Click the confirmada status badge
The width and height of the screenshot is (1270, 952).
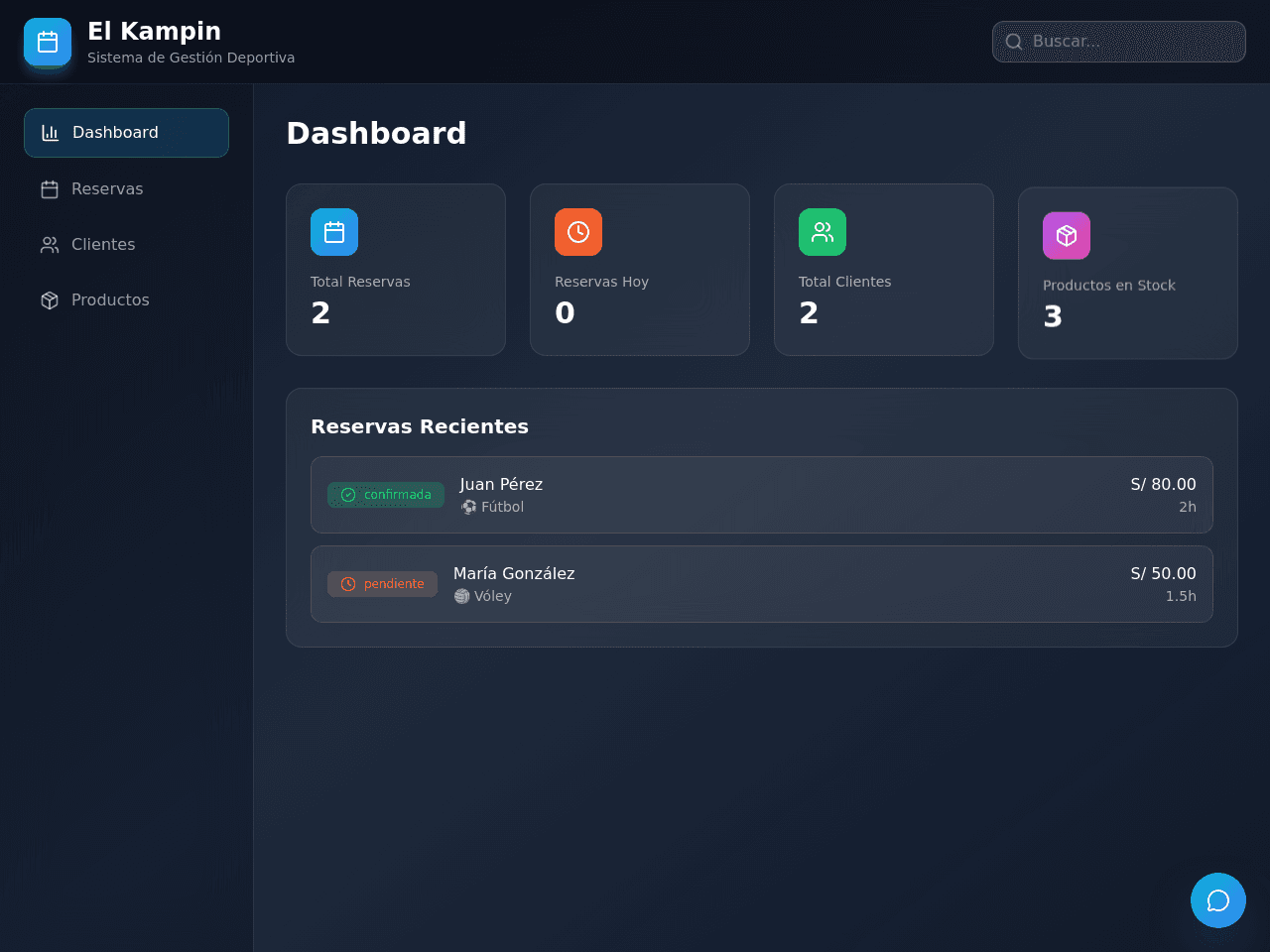tap(386, 495)
